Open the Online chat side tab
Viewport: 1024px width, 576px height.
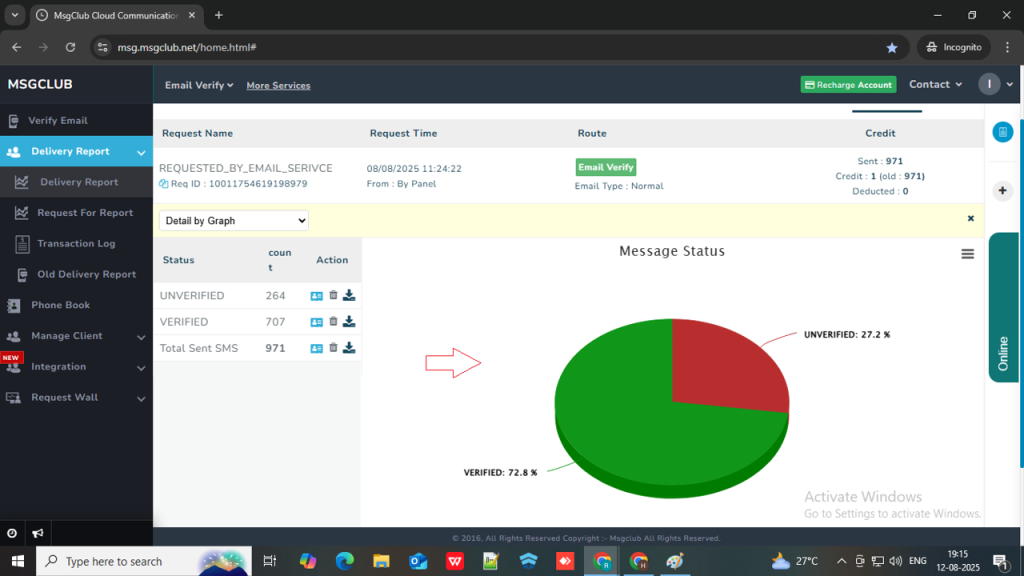[x=1004, y=307]
